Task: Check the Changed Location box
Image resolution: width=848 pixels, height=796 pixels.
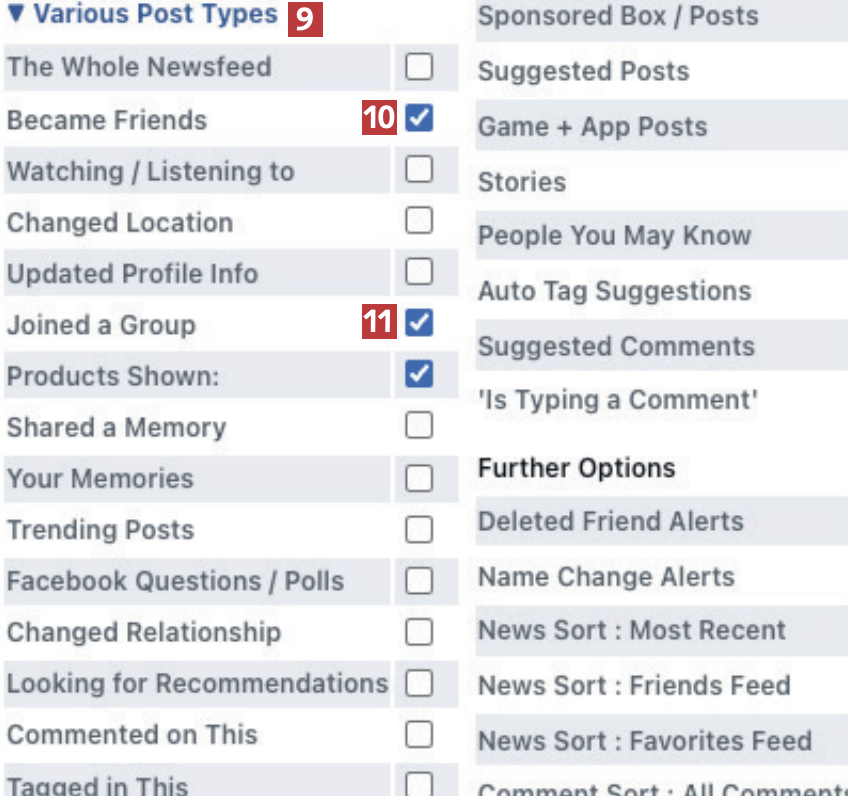Action: click(419, 221)
